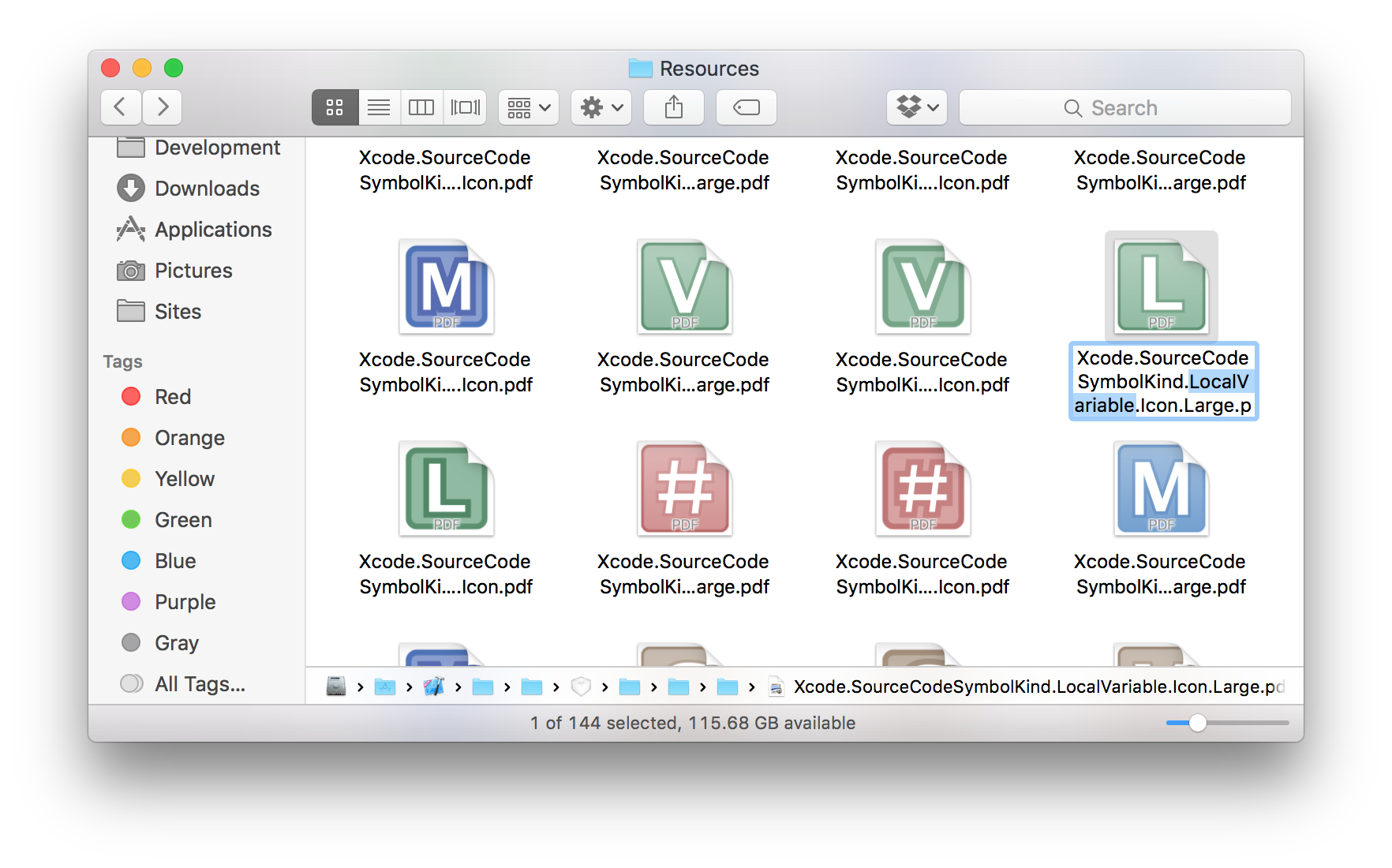
Task: Open the item arrangement dropdown
Action: [x=529, y=107]
